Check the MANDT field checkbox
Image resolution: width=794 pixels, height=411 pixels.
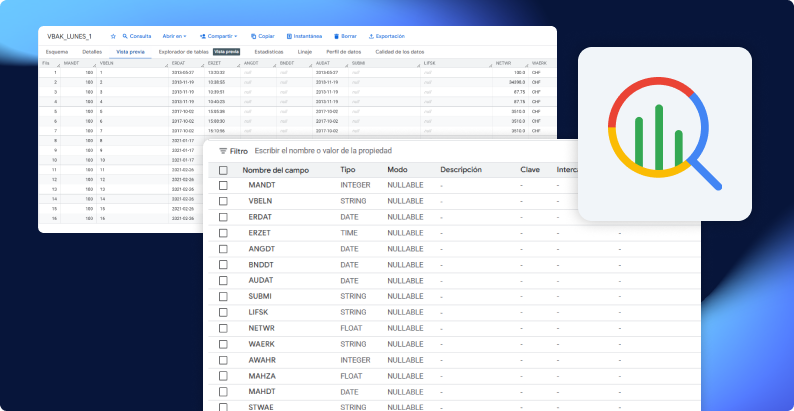pos(223,185)
